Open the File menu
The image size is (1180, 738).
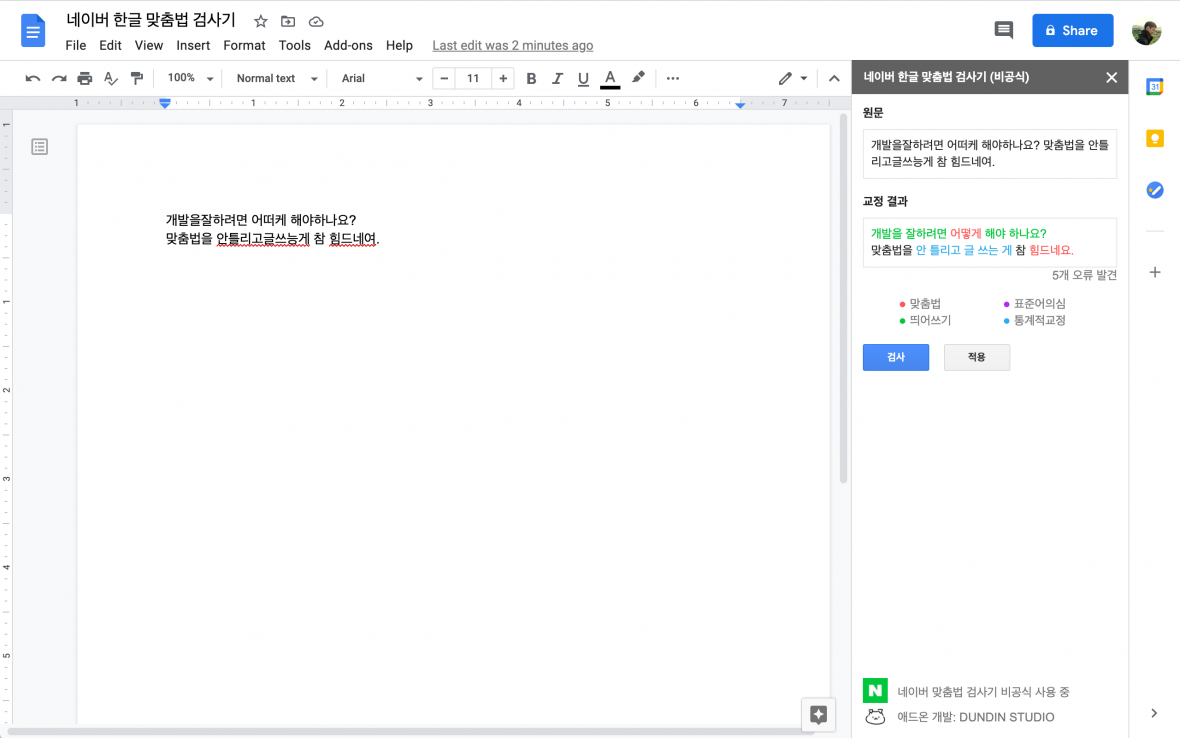(75, 45)
